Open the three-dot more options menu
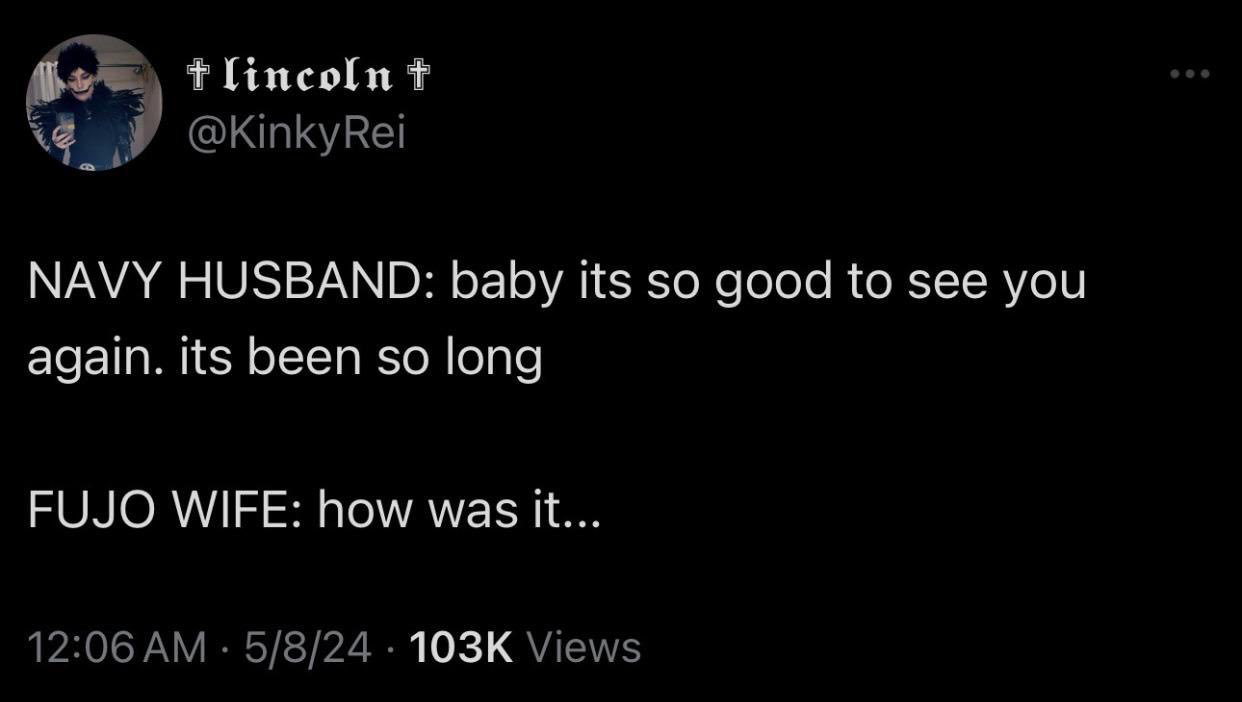 (x=1190, y=74)
